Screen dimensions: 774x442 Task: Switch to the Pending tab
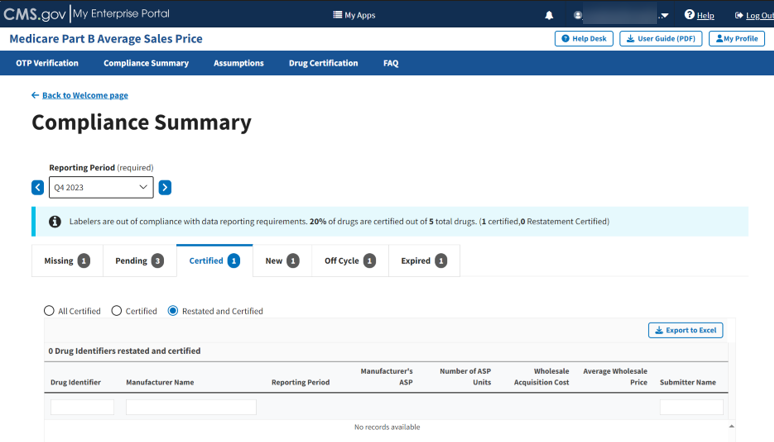point(140,261)
